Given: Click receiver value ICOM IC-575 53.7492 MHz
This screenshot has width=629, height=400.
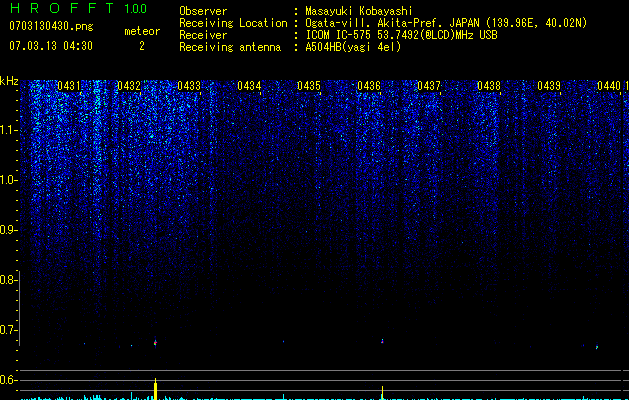Looking at the screenshot, I should tap(401, 35).
